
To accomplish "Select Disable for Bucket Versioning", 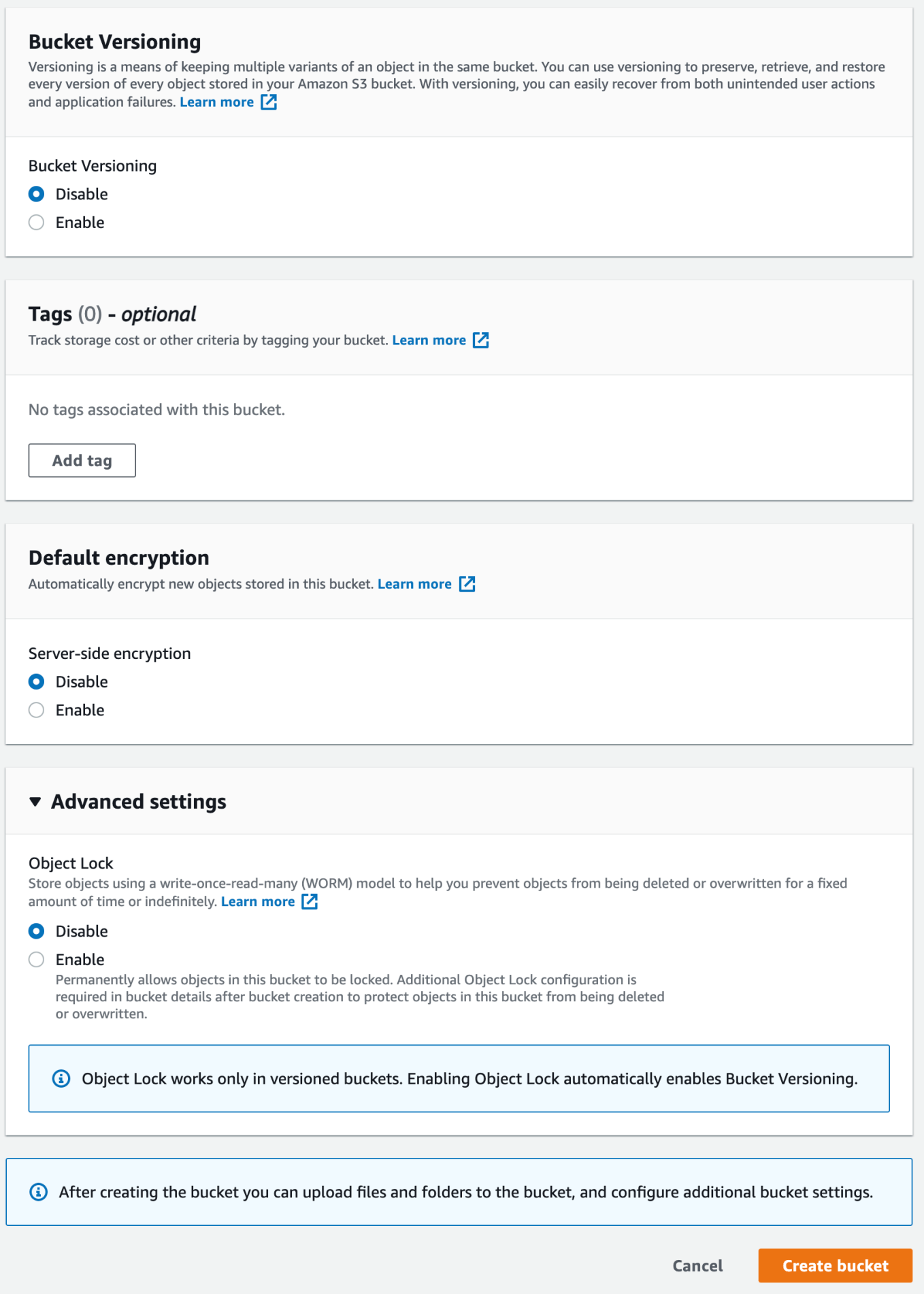I will tap(37, 193).
